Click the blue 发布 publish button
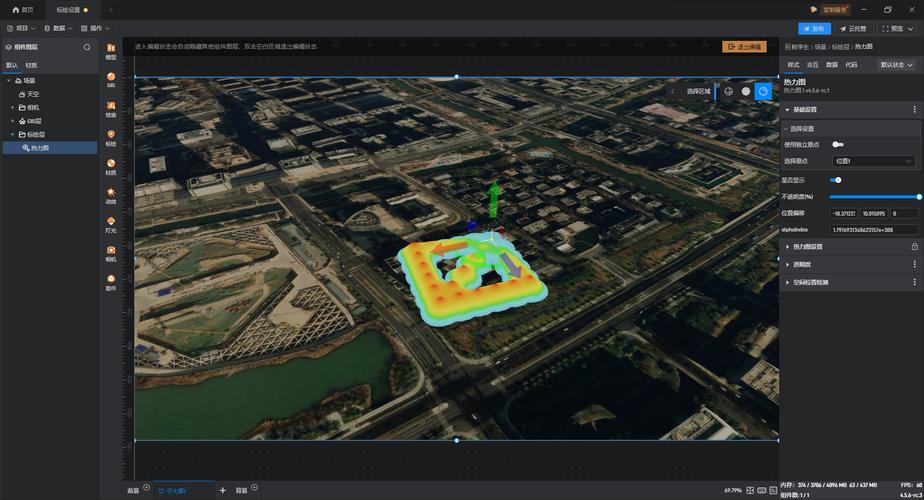Image resolution: width=924 pixels, height=500 pixels. coord(814,28)
